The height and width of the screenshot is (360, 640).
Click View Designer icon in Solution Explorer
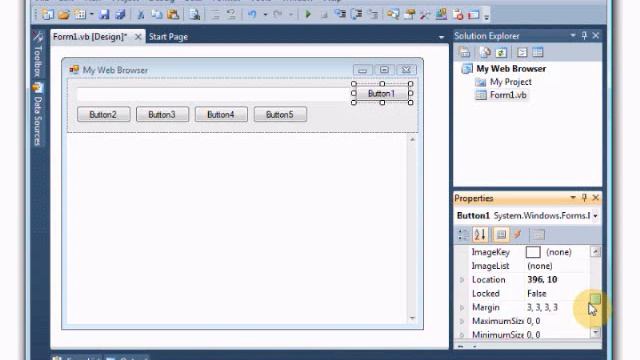538,52
